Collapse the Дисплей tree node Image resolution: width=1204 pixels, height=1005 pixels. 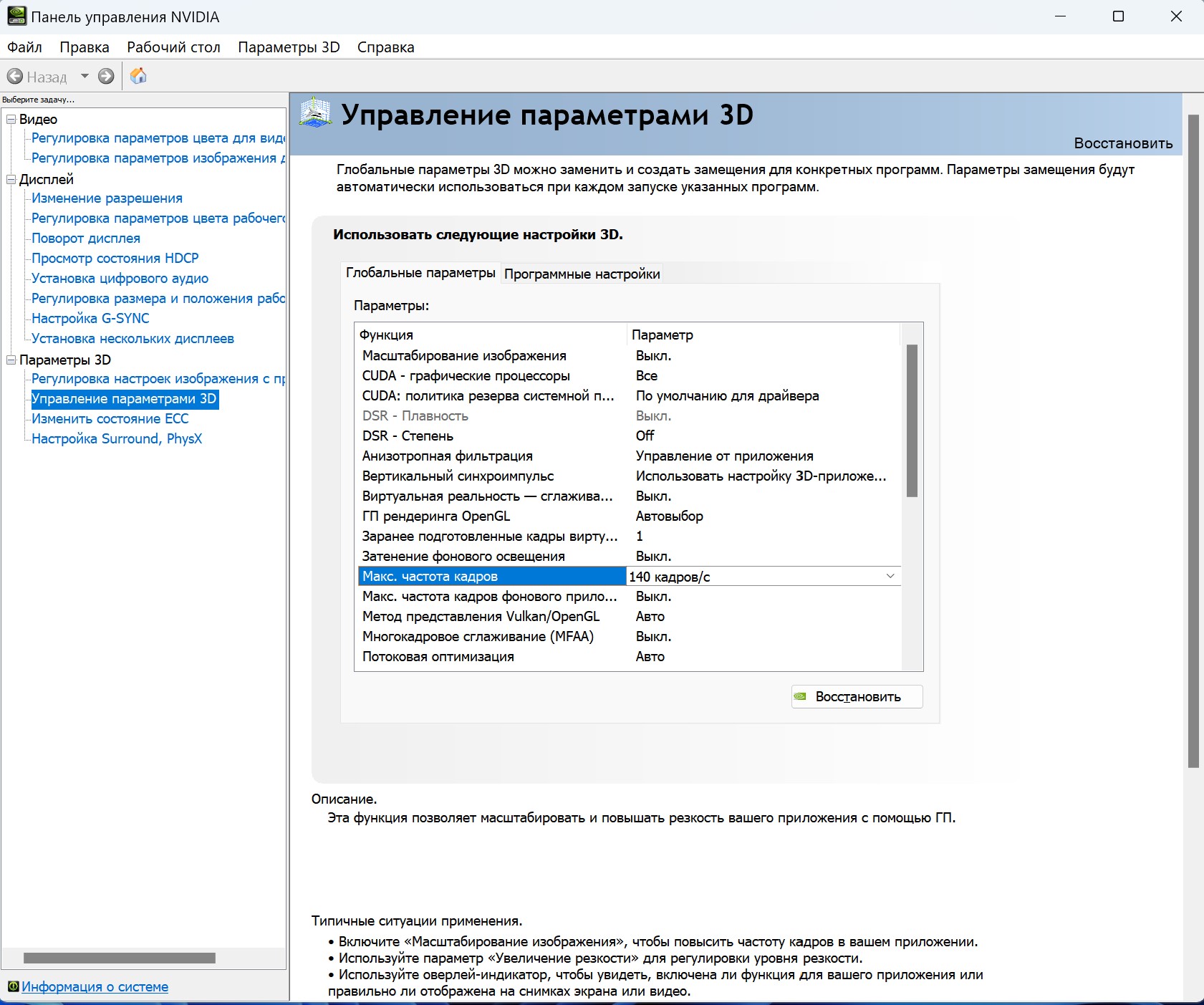click(11, 179)
